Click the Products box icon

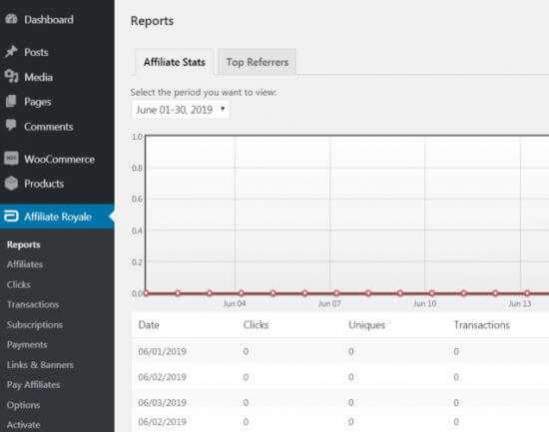[11, 183]
